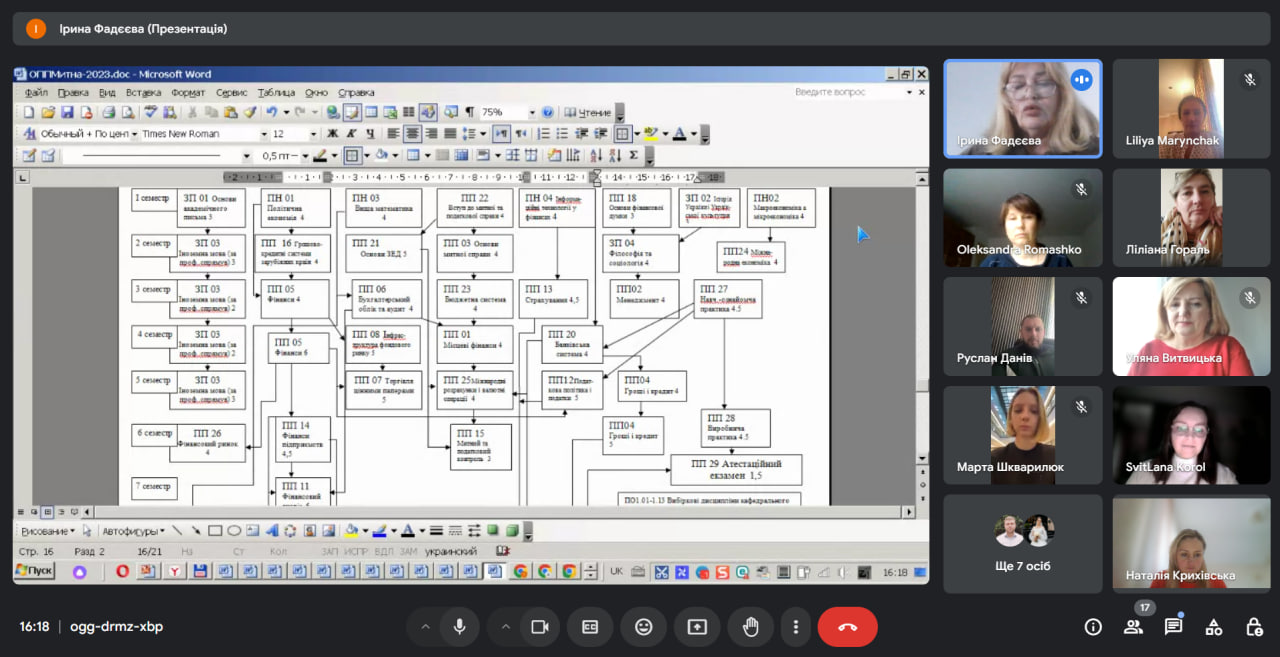Open the Формат menu in Word
Viewport: 1280px width, 657px height.
(188, 93)
